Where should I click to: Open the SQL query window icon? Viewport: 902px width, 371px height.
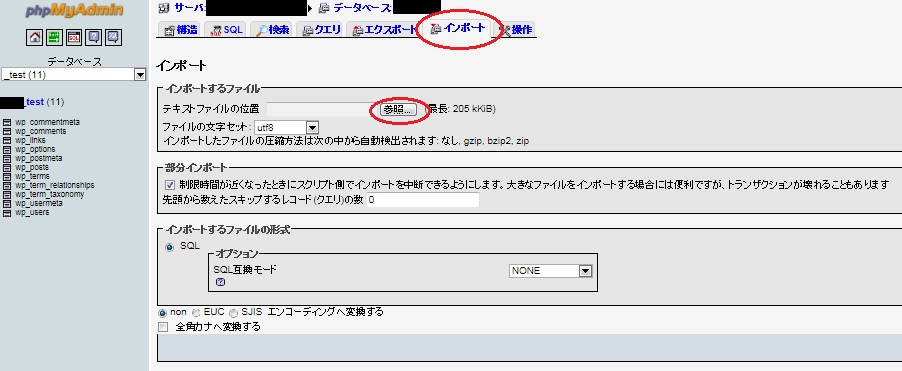pyautogui.click(x=74, y=37)
